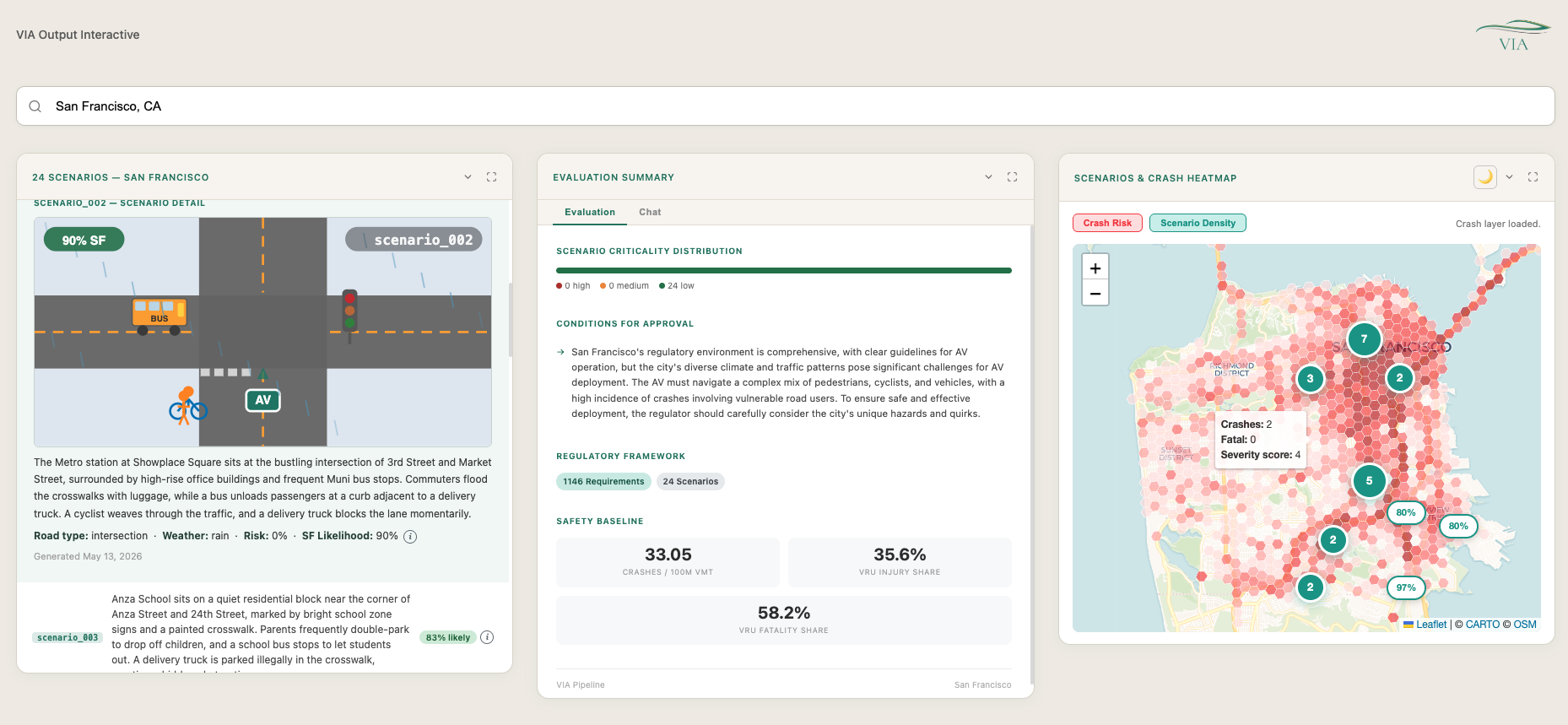Open the CARTO attribution link
This screenshot has width=1568, height=725.
click(1482, 625)
